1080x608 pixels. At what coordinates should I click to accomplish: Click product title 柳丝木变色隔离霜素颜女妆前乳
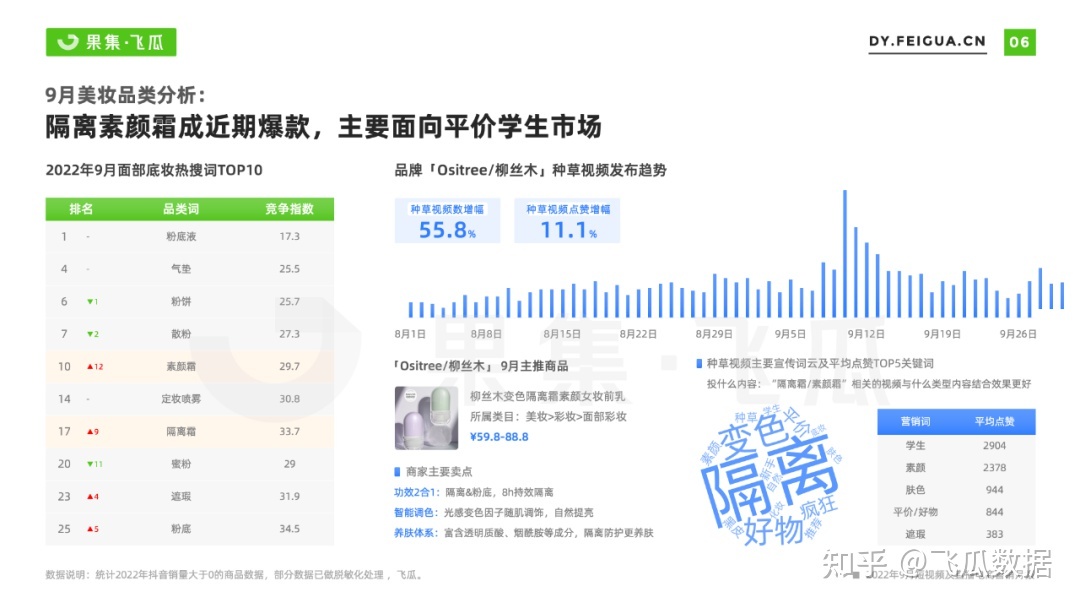[x=548, y=397]
